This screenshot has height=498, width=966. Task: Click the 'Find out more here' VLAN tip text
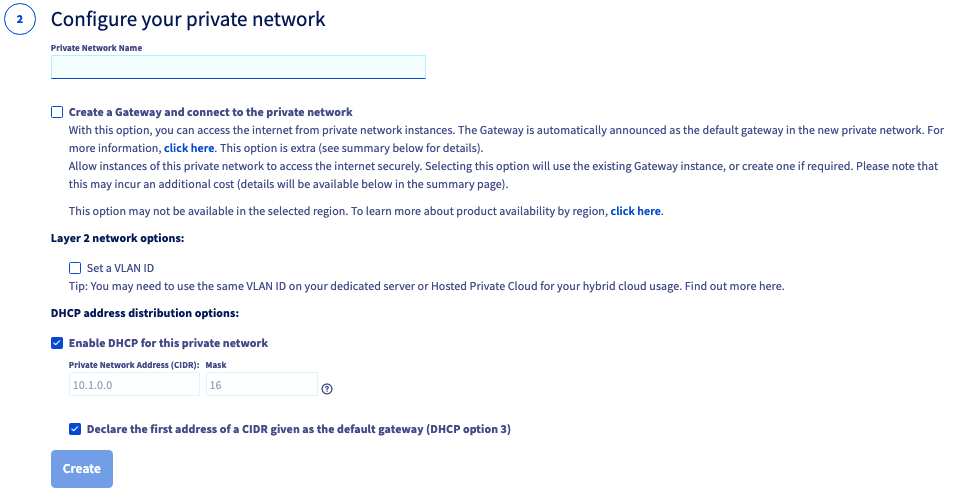point(734,286)
